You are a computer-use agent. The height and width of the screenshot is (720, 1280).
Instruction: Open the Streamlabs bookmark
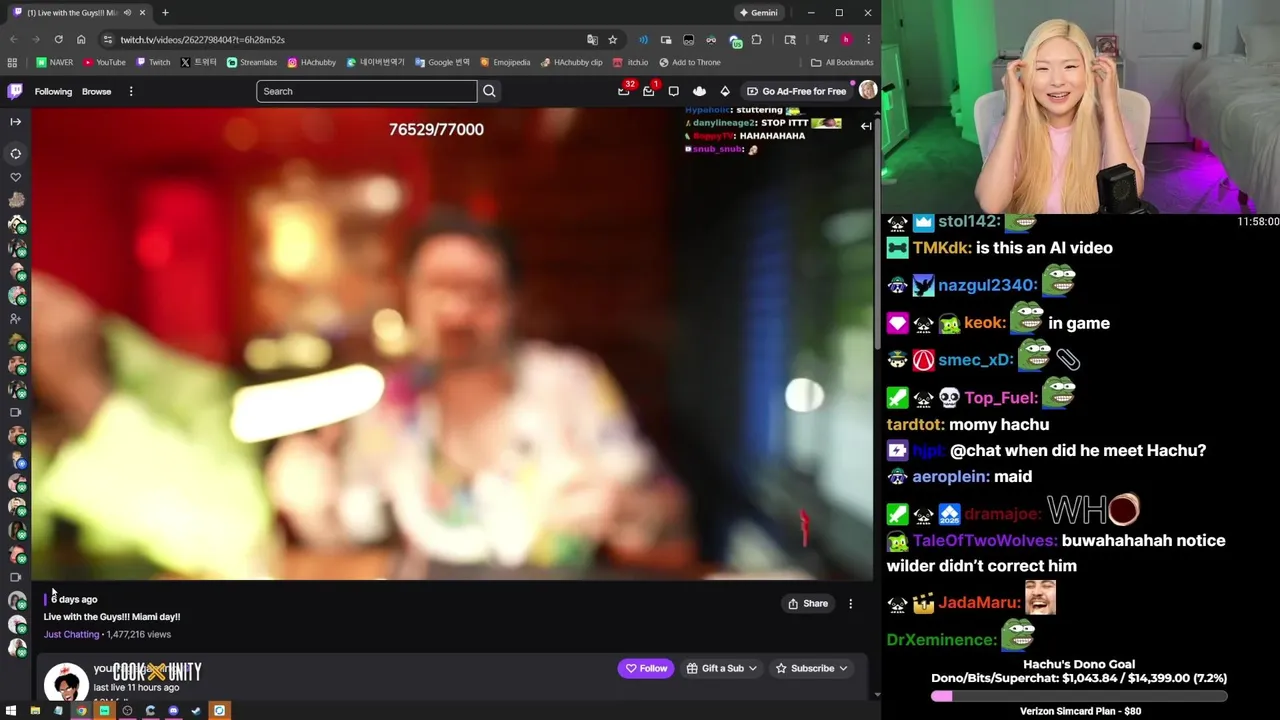251,62
